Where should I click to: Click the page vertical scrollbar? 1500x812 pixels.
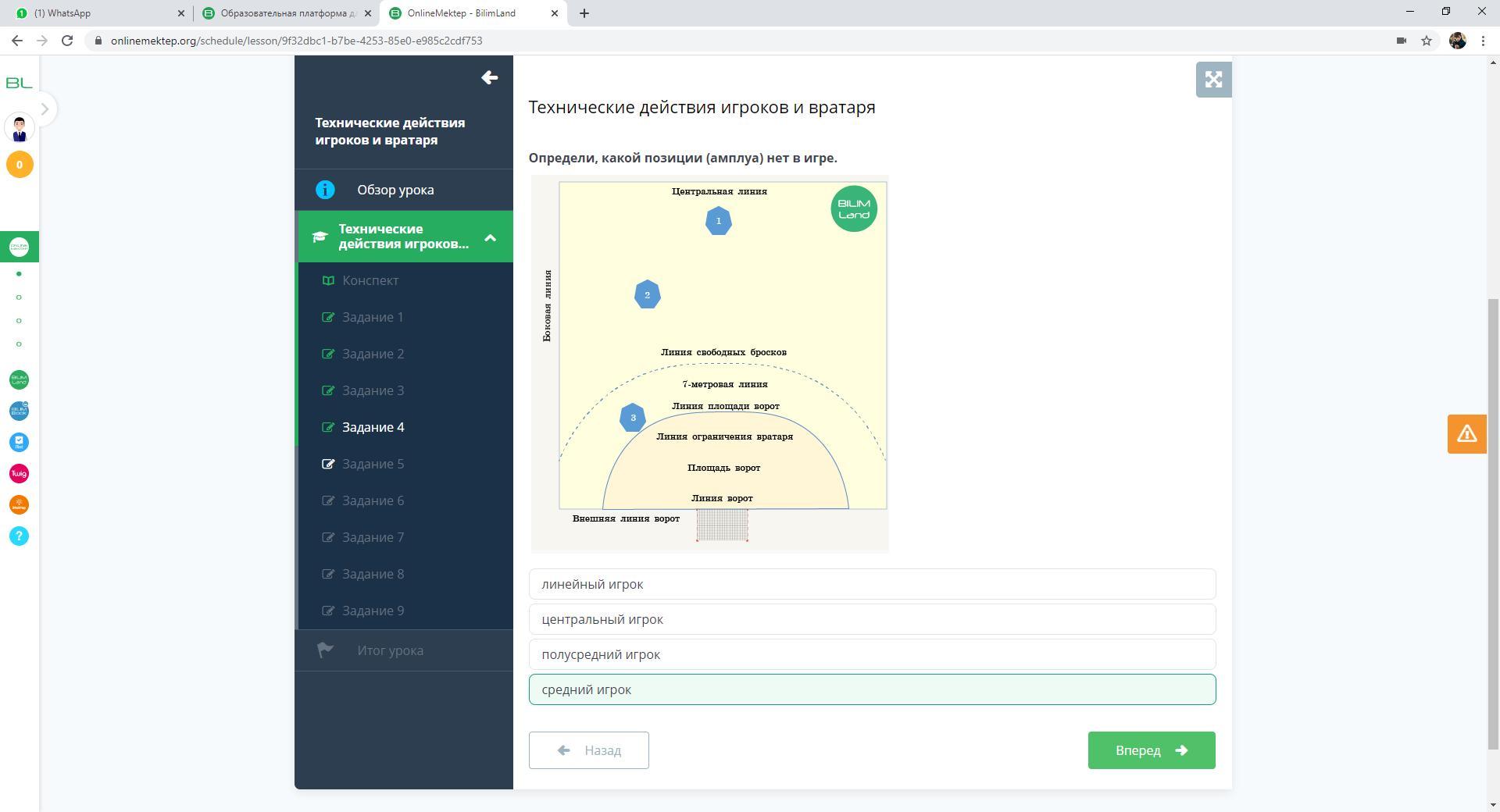tap(1493, 523)
